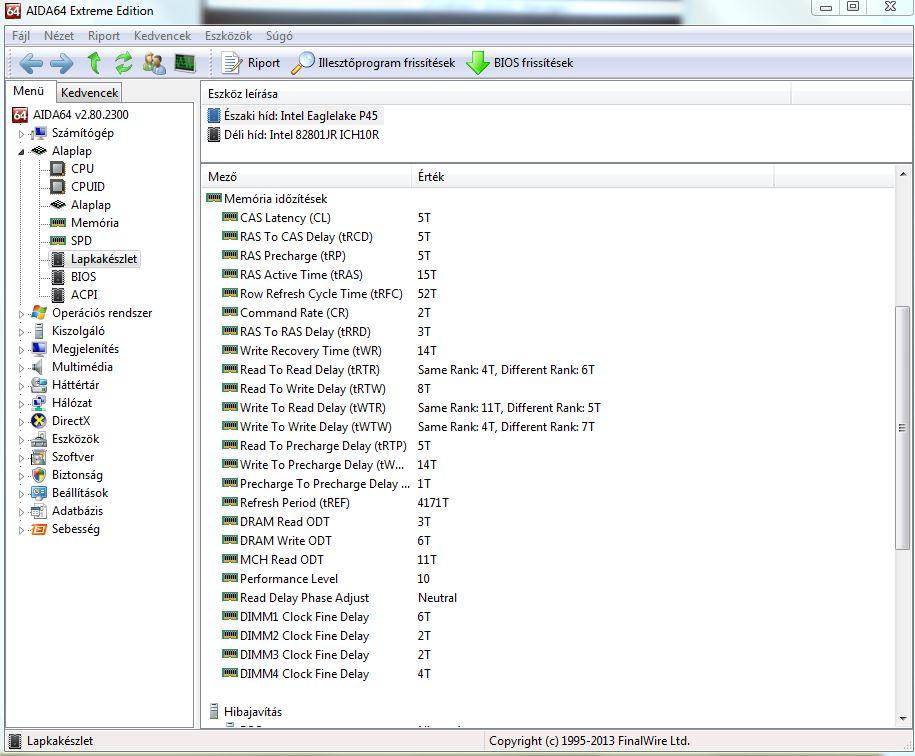Select the Lapkakészlet tree item
Screen dimensions: 915x756
click(104, 259)
